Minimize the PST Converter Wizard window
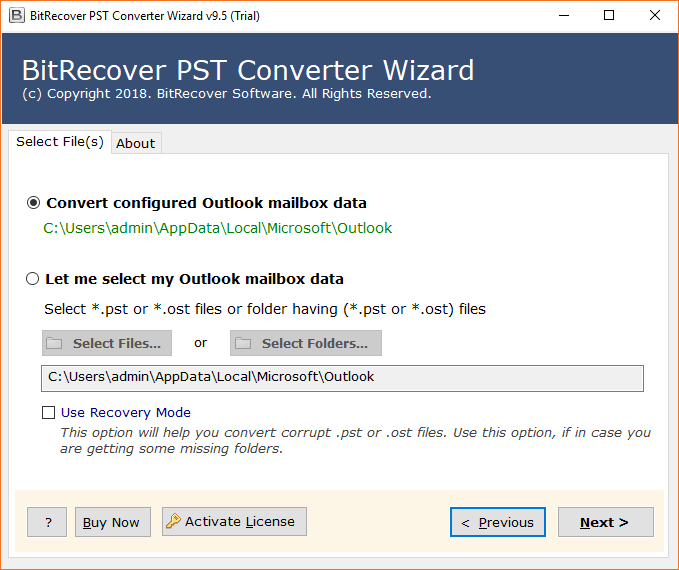This screenshot has height=570, width=679. [x=564, y=16]
